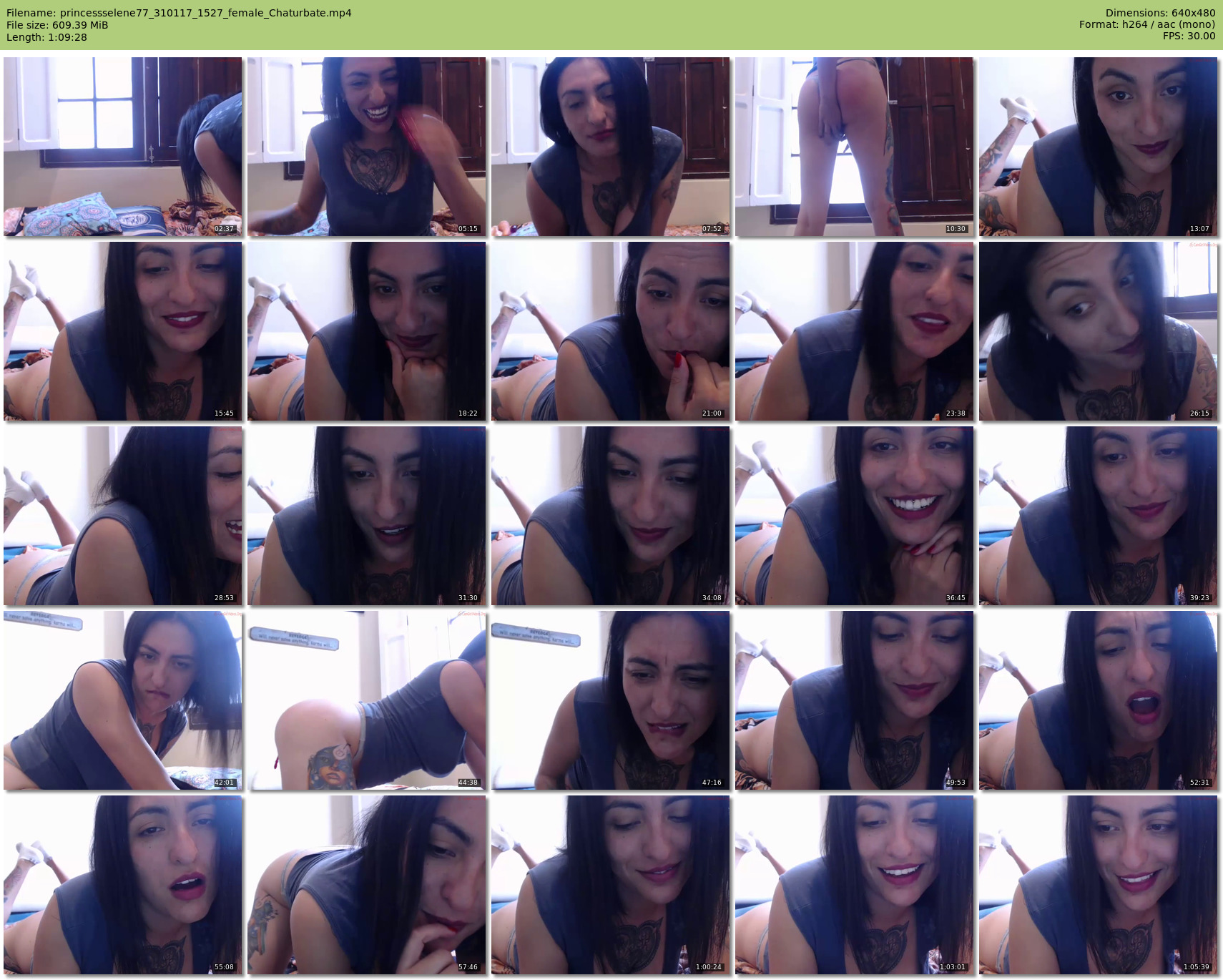Open the frame labeled 55:08
Screen dimensions: 1223x980
point(122,885)
